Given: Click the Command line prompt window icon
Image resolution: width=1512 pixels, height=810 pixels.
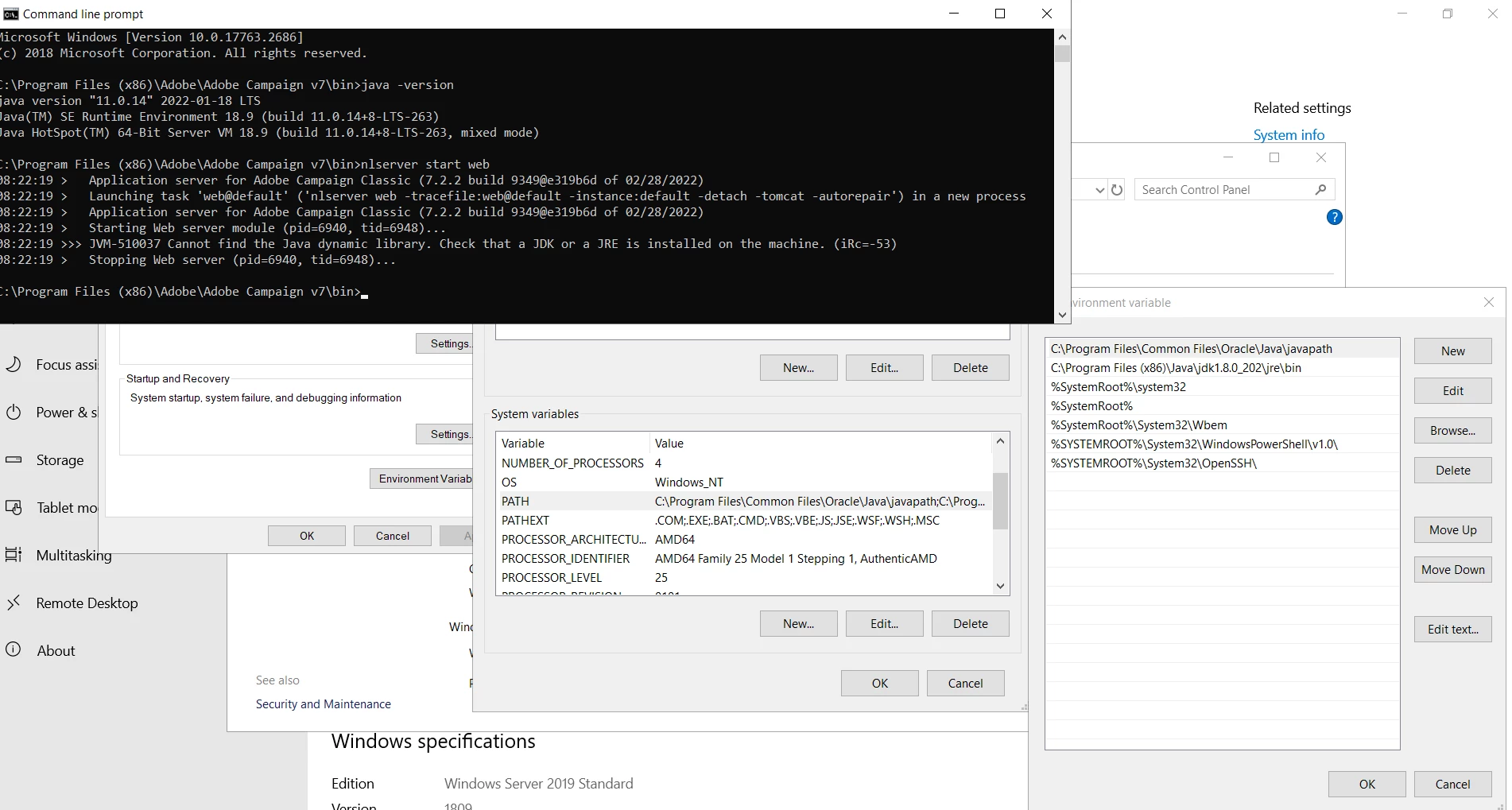Looking at the screenshot, I should click(x=10, y=14).
